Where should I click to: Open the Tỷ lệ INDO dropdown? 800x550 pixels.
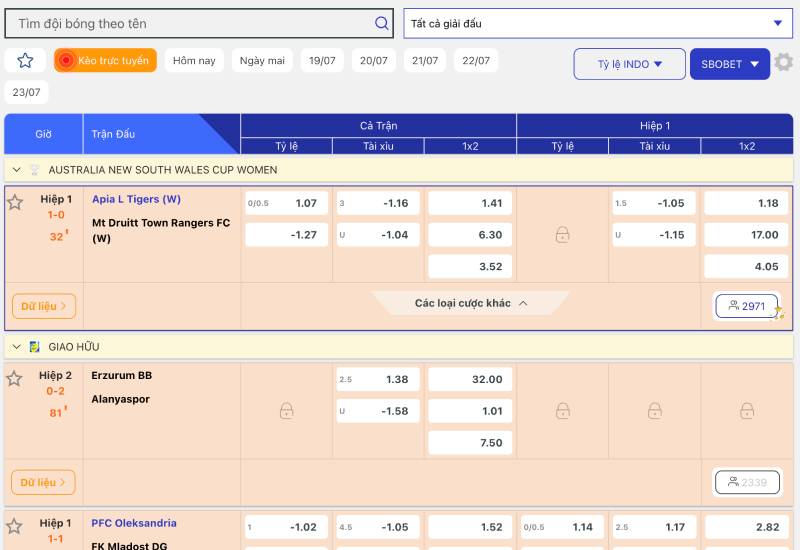pyautogui.click(x=629, y=64)
